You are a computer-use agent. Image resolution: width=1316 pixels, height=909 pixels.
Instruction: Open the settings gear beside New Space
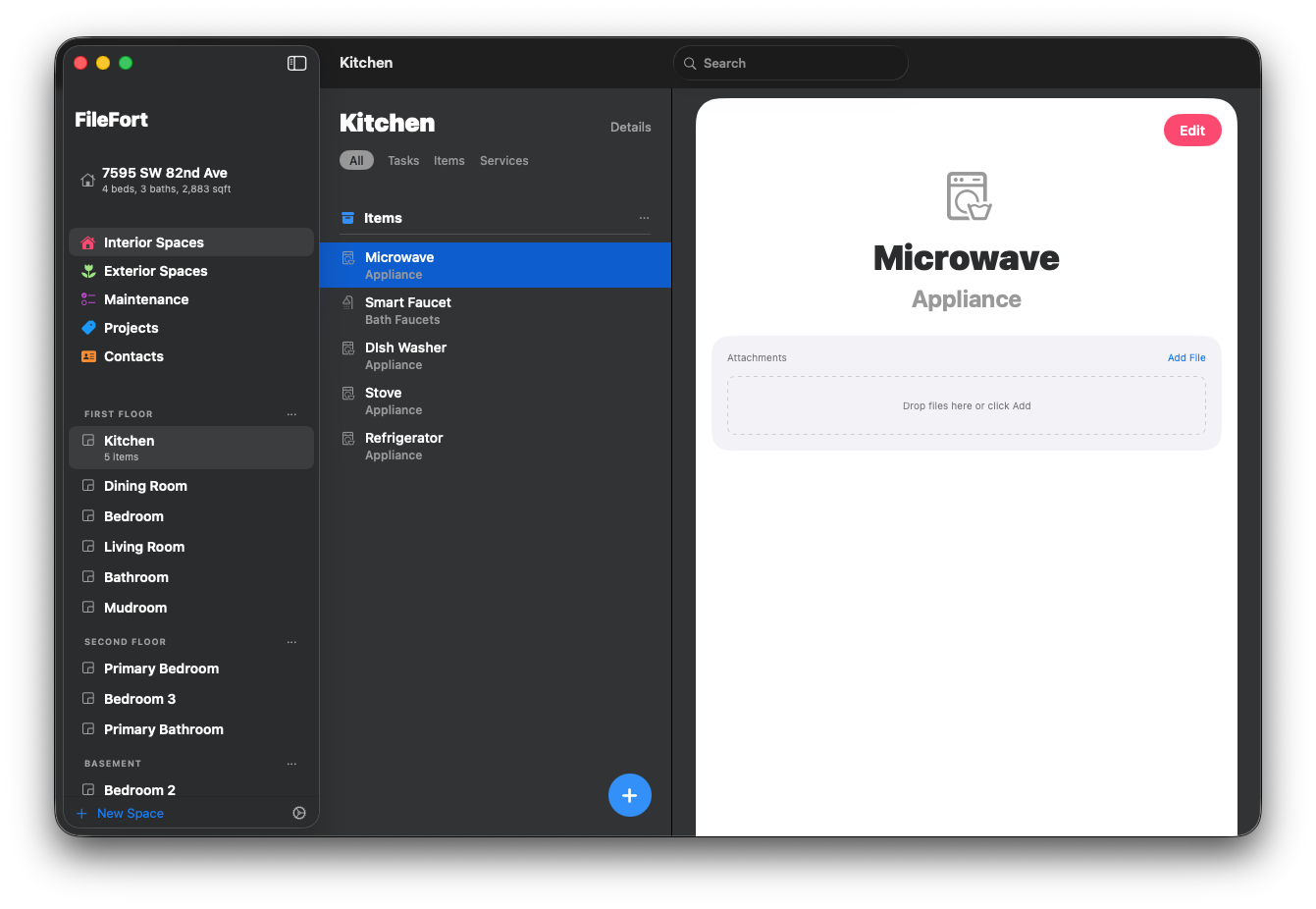[299, 812]
